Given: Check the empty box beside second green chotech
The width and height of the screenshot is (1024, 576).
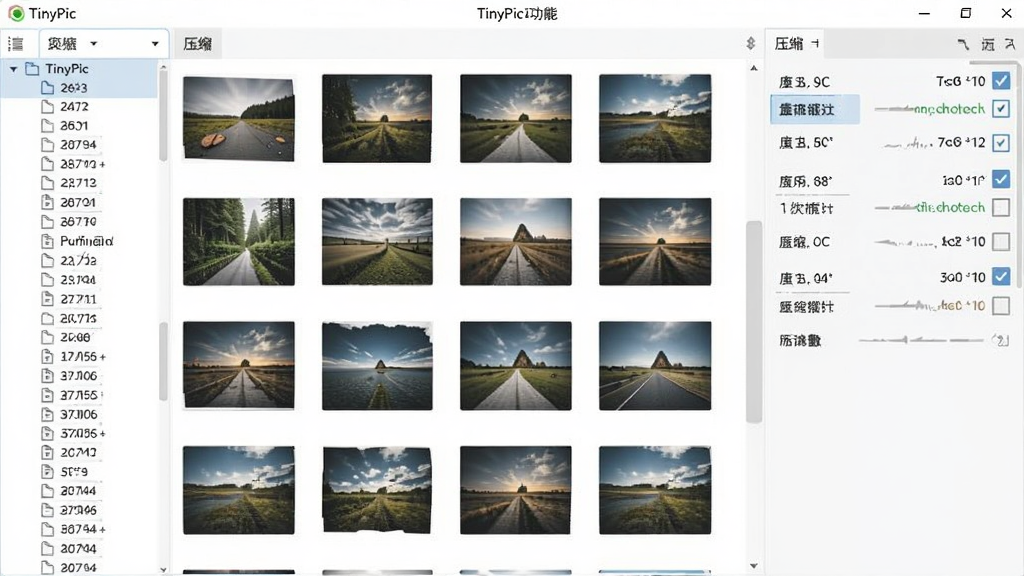Looking at the screenshot, I should pos(1000,208).
